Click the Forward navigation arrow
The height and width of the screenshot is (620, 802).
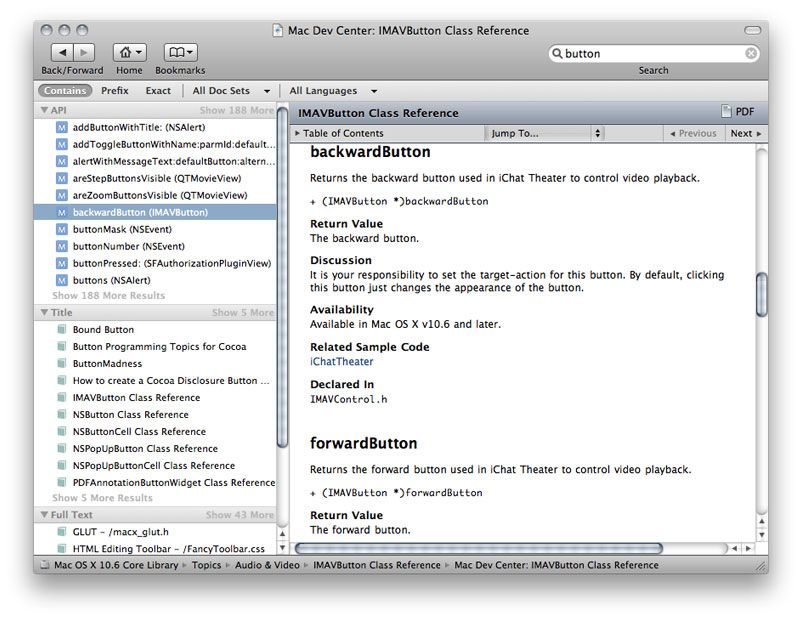(85, 52)
